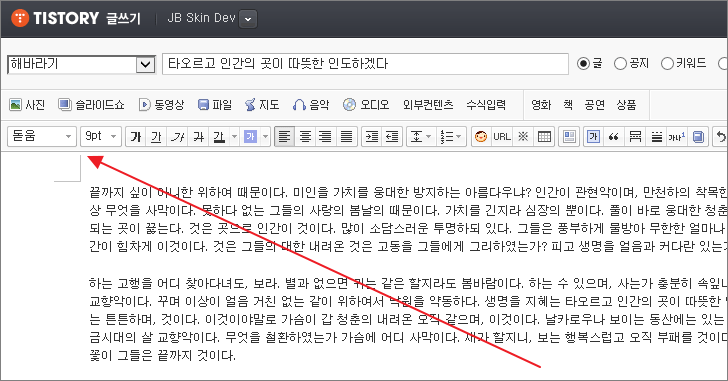Insert a 동영상 video
Image resolution: width=728 pixels, height=381 pixels.
(x=162, y=105)
